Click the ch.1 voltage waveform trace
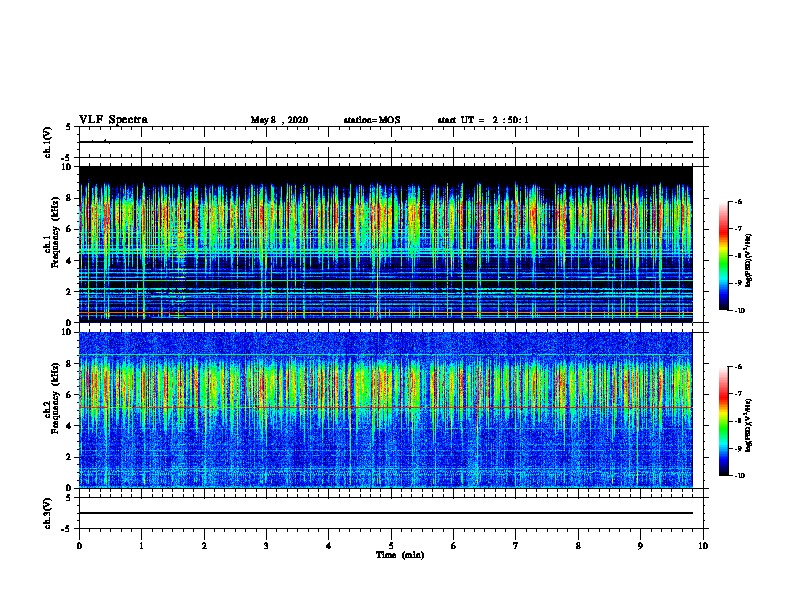Viewport: 792px width, 612px height. pos(386,142)
